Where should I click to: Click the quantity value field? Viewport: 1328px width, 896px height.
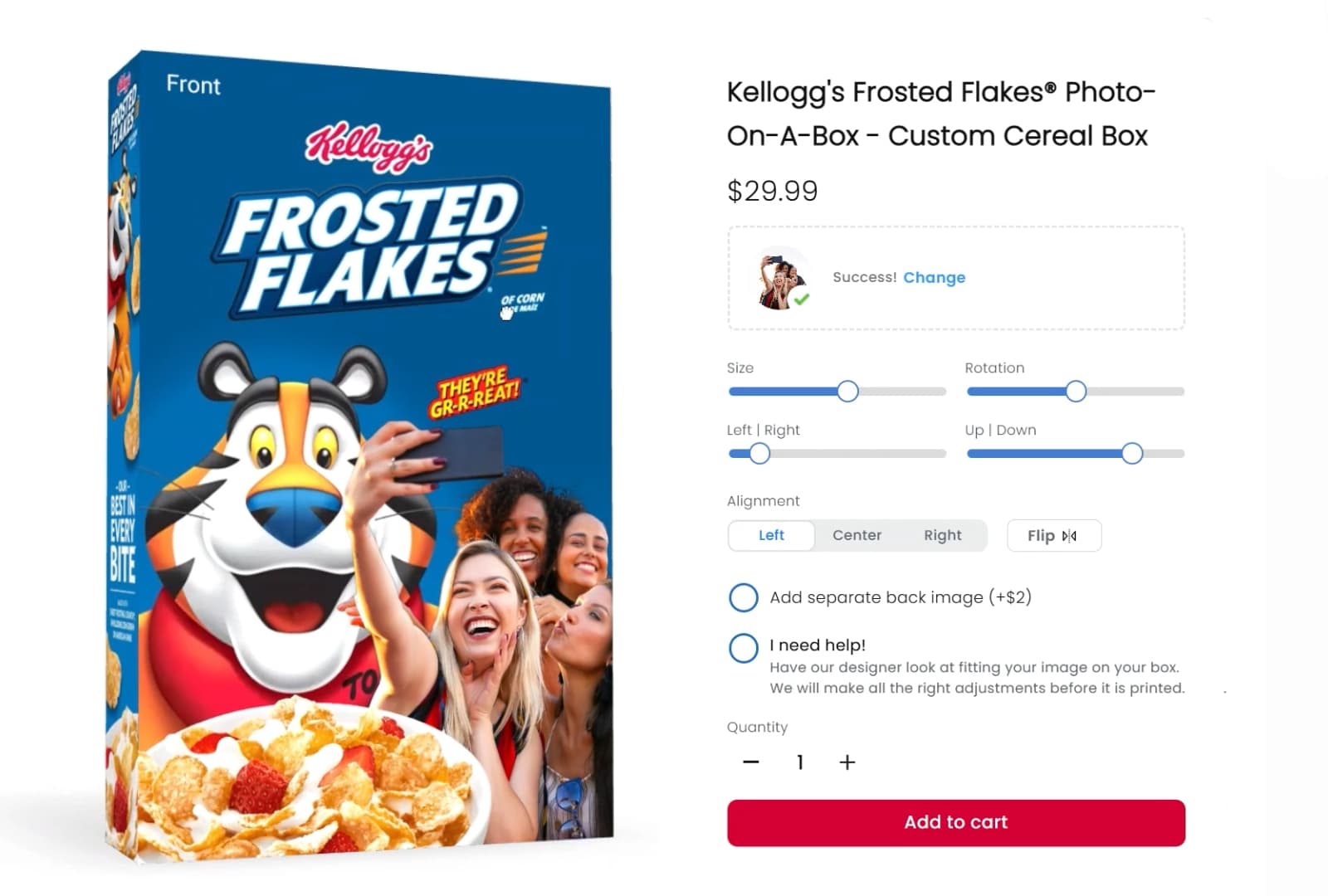[799, 762]
